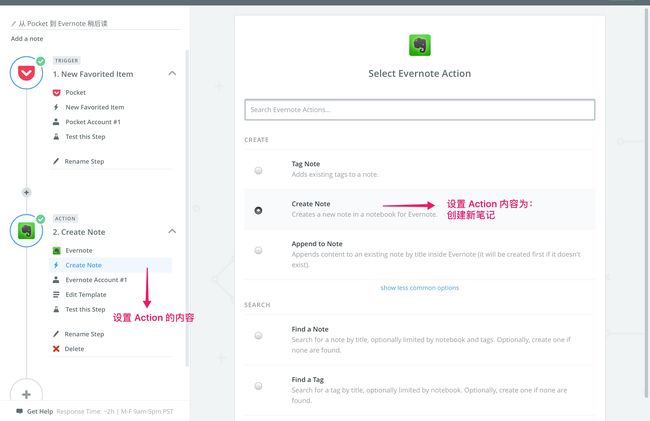Collapse the Create Note action step

(172, 231)
